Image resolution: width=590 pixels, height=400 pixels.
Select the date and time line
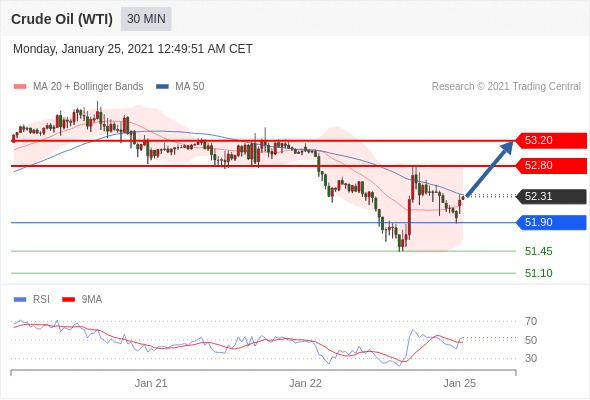click(x=133, y=49)
